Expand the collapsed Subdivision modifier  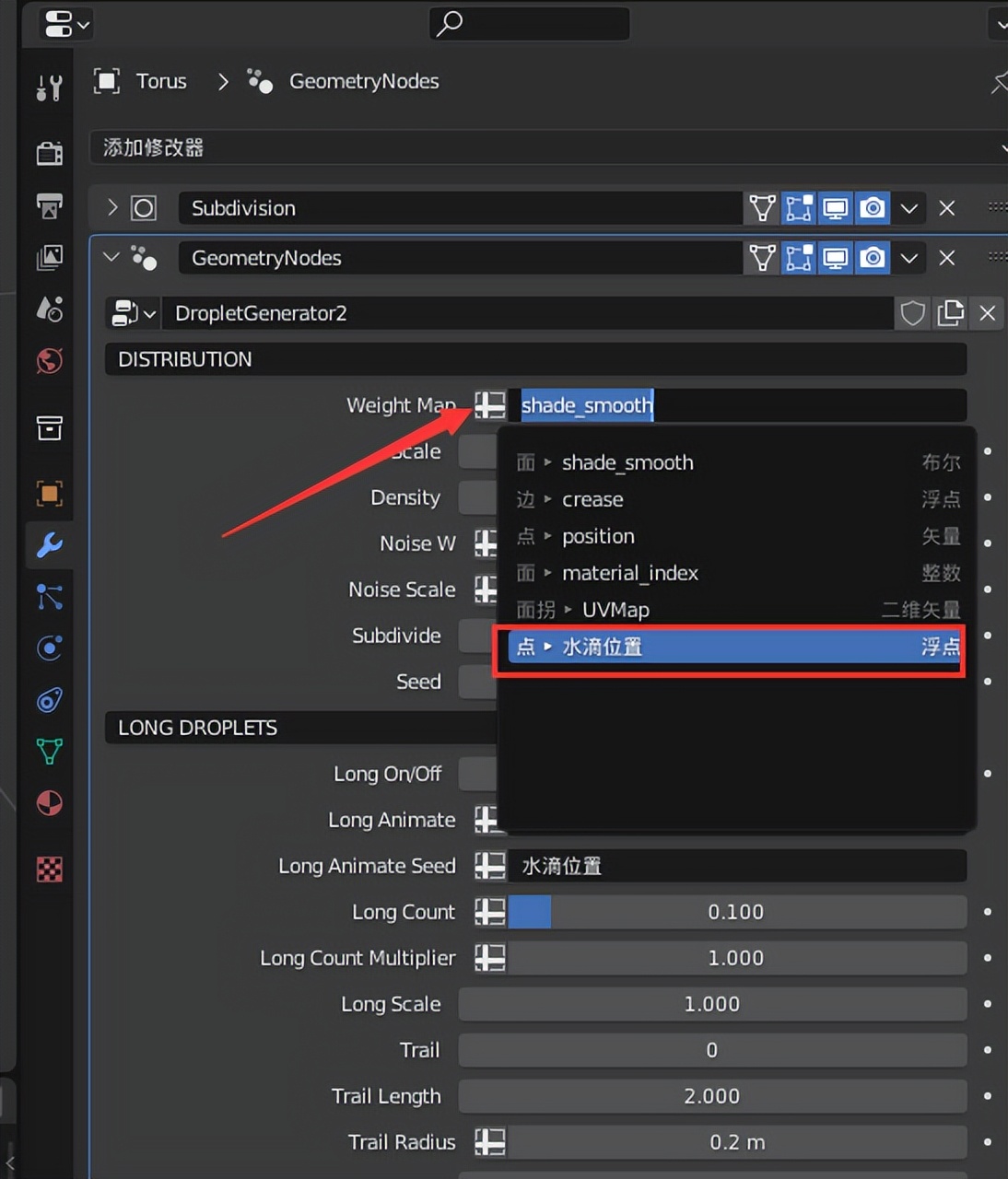(x=111, y=207)
